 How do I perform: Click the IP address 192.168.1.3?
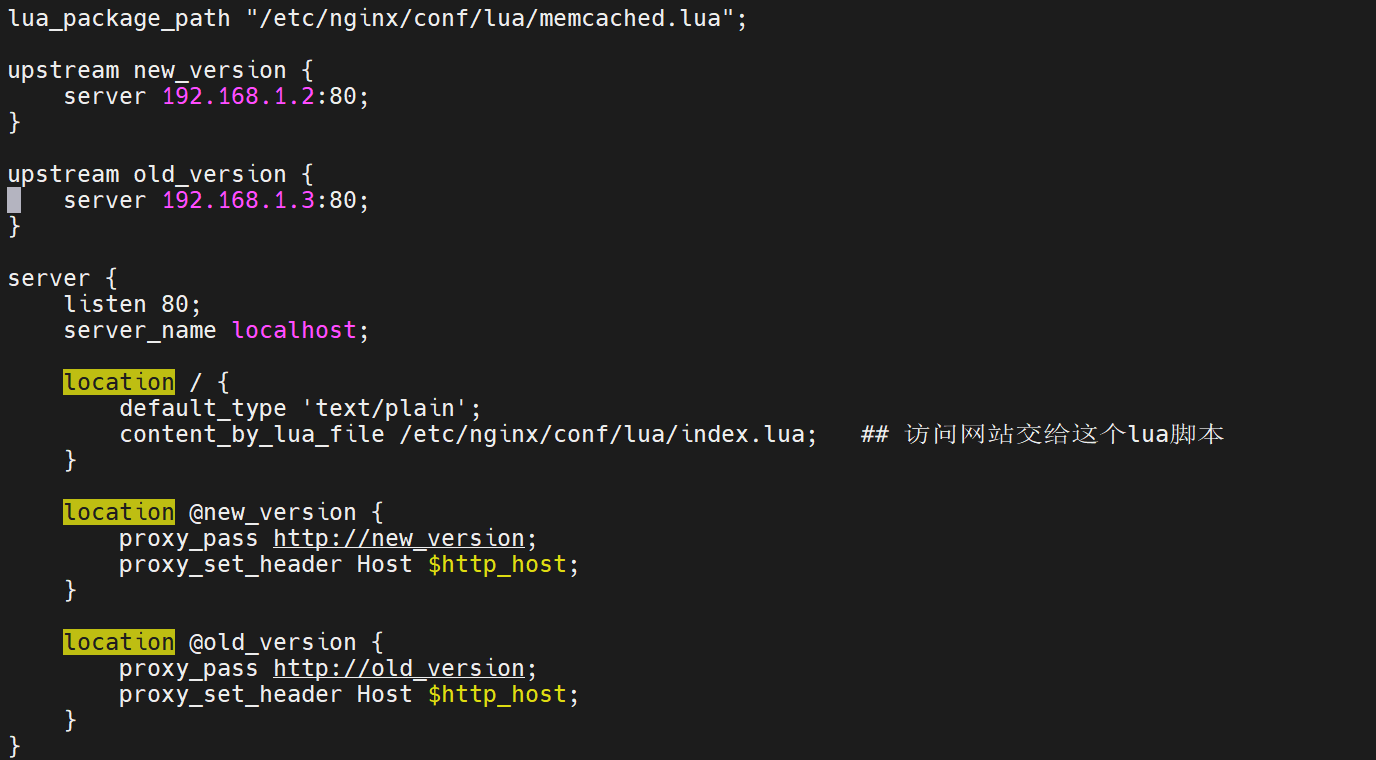tap(239, 200)
